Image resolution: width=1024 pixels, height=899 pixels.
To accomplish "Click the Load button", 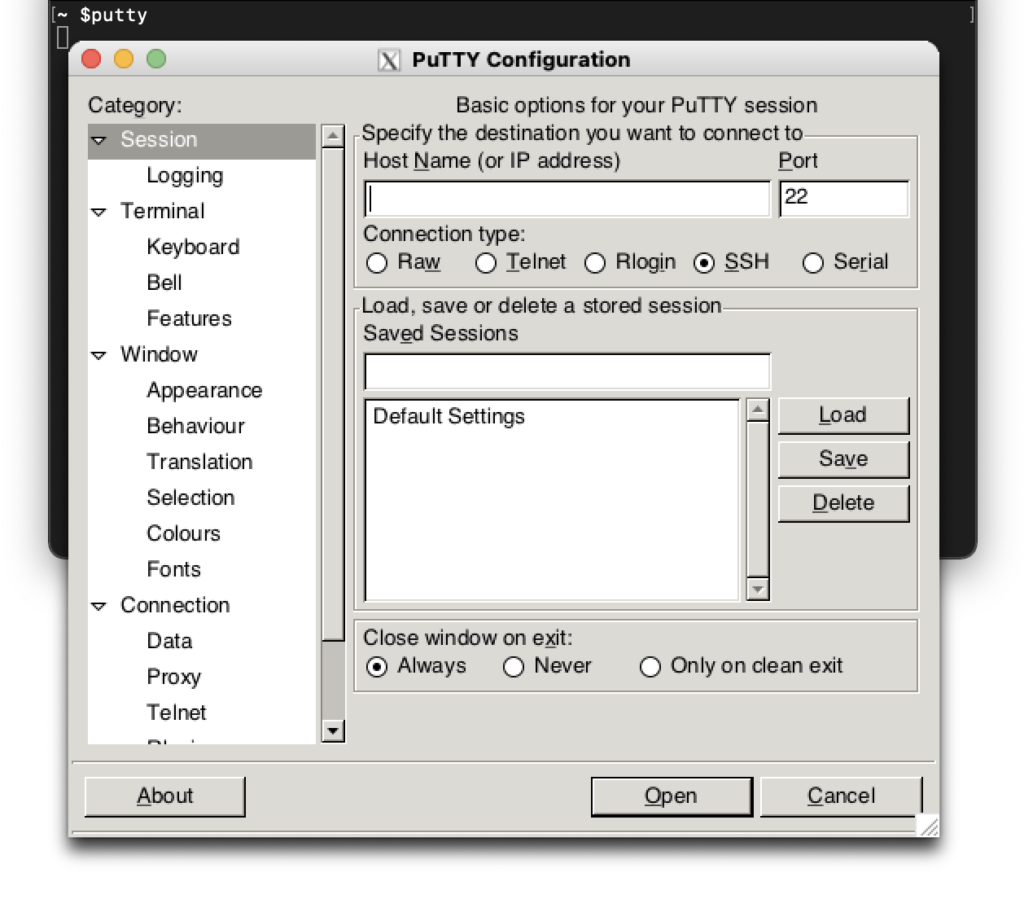I will point(843,415).
